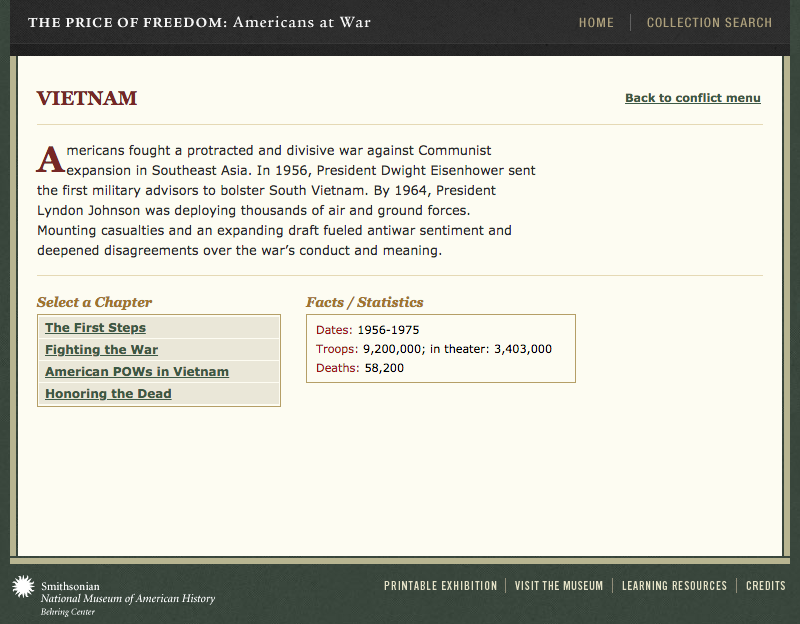View the Honoring the Dead chapter

(x=107, y=393)
